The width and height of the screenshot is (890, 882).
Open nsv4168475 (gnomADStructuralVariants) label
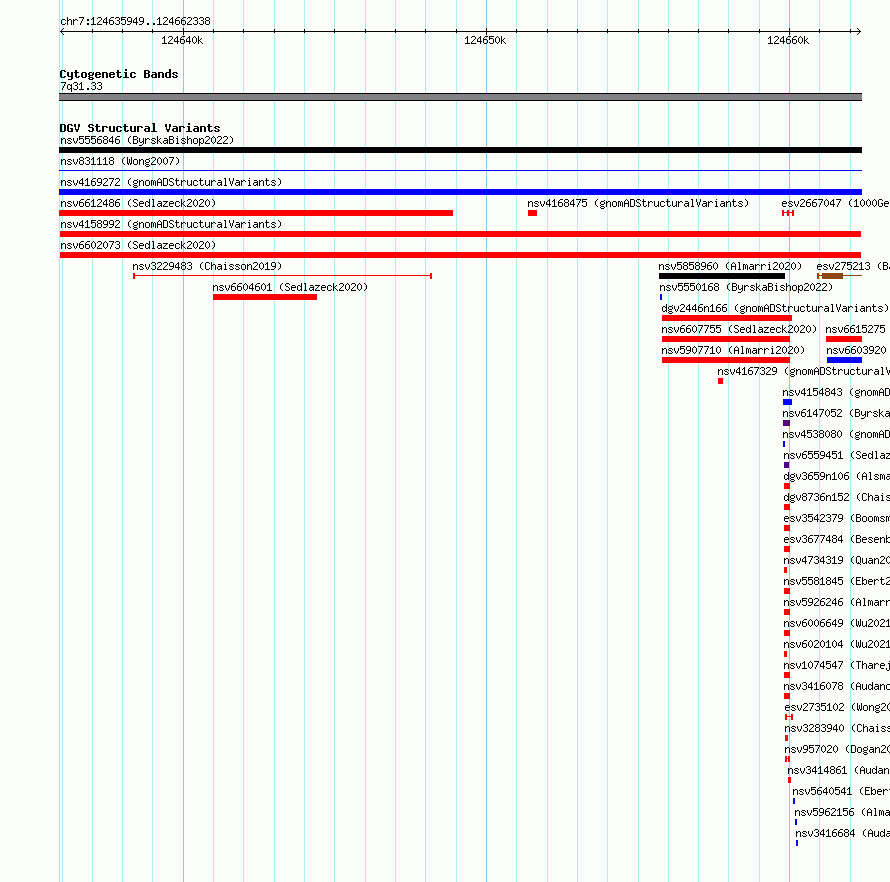(638, 203)
